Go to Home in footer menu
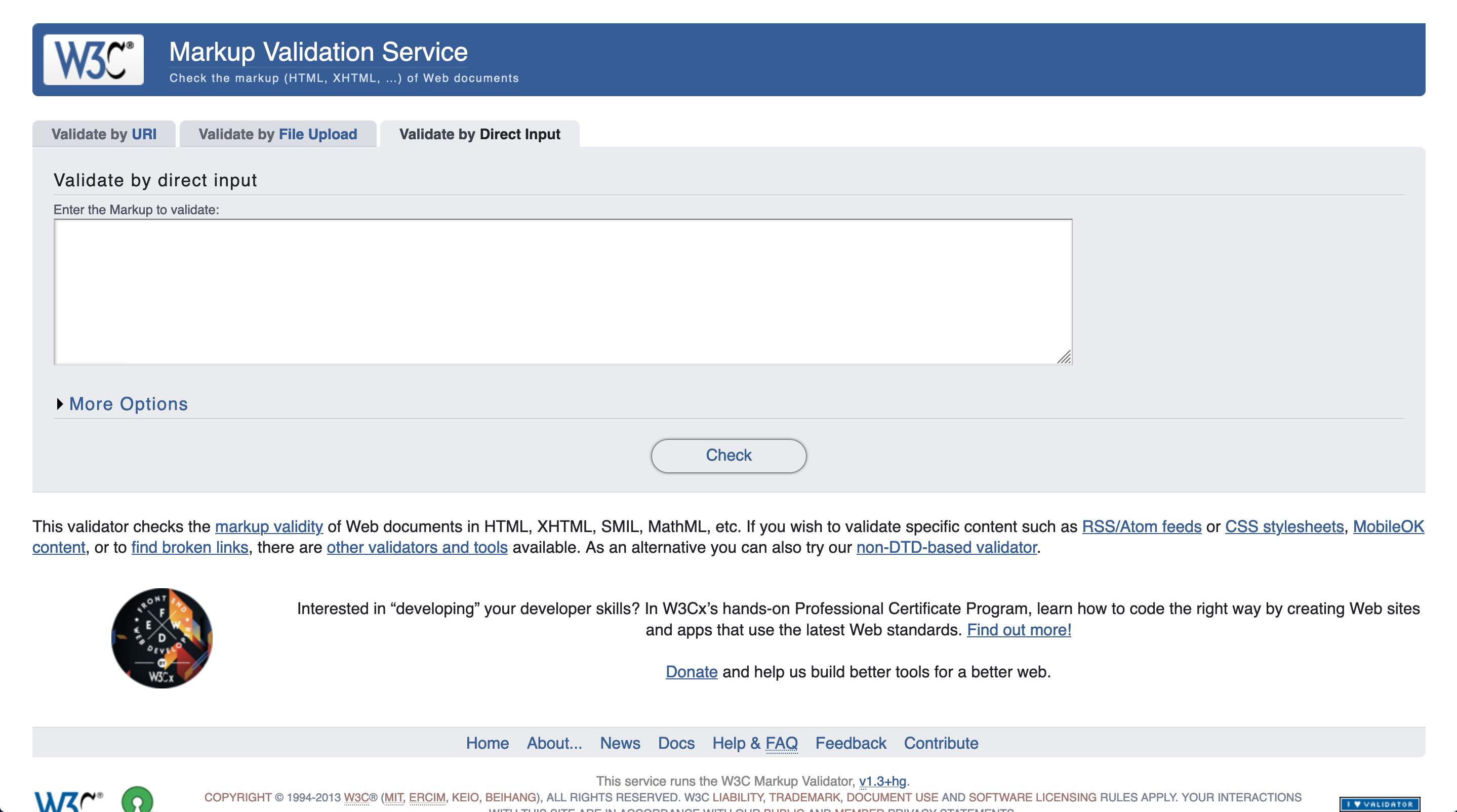Viewport: 1457px width, 812px height. pyautogui.click(x=487, y=743)
